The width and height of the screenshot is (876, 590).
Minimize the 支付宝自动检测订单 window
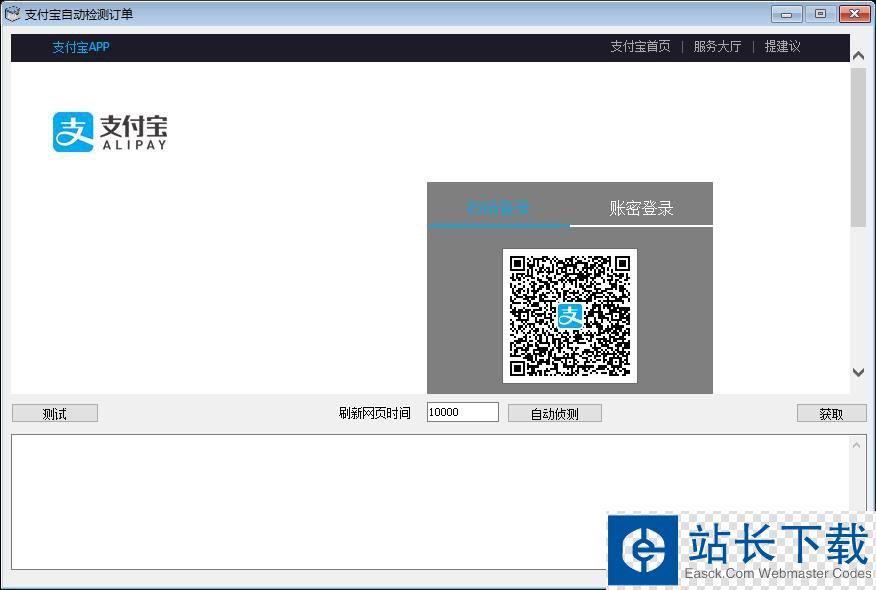787,14
